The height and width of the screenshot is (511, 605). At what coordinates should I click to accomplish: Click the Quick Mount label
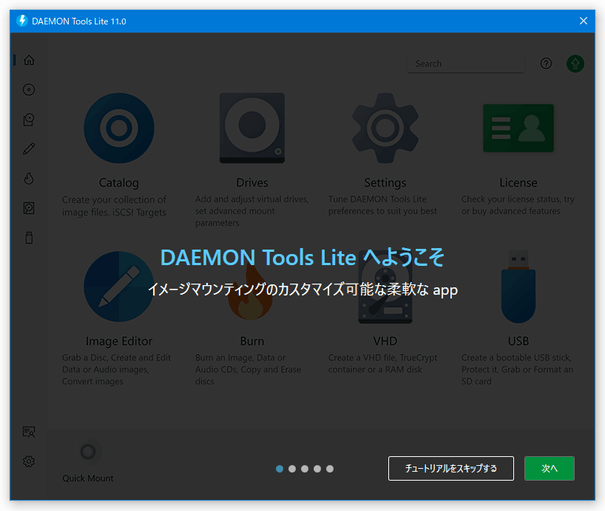pyautogui.click(x=88, y=479)
